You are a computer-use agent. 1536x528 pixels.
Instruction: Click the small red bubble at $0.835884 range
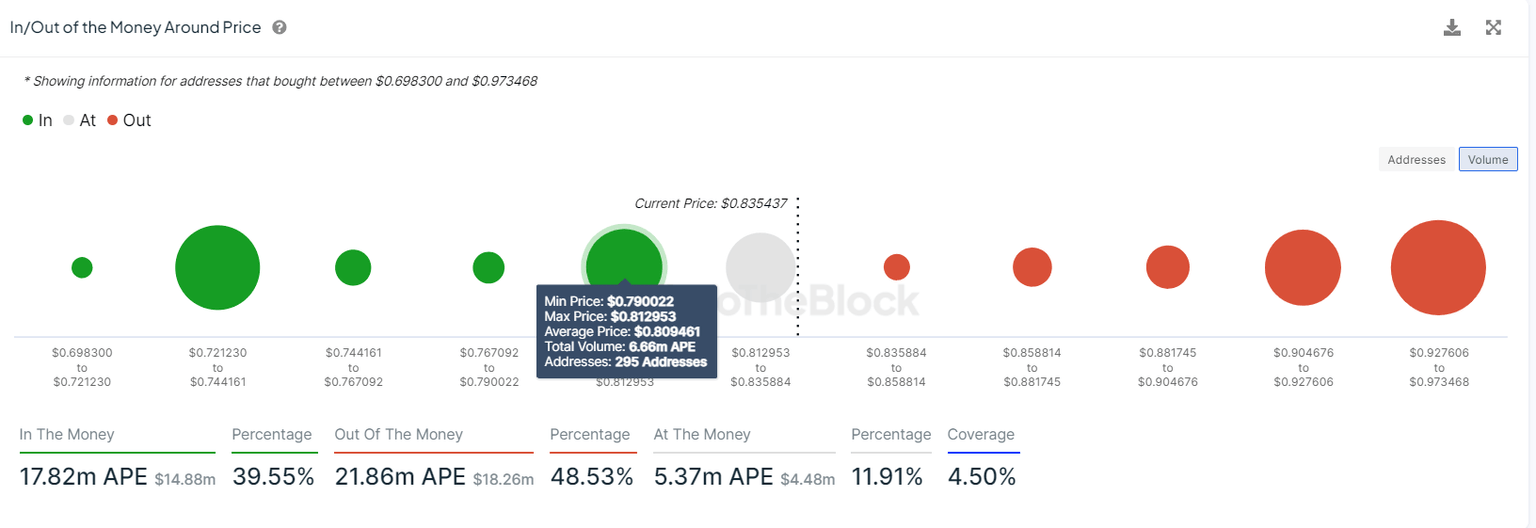click(897, 267)
